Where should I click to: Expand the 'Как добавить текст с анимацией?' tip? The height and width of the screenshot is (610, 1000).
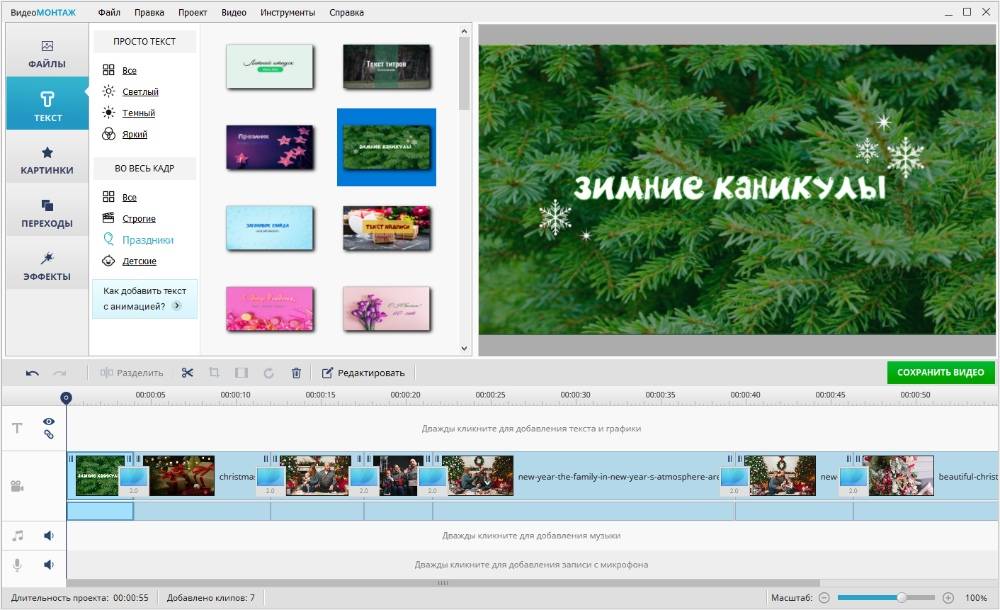(177, 306)
